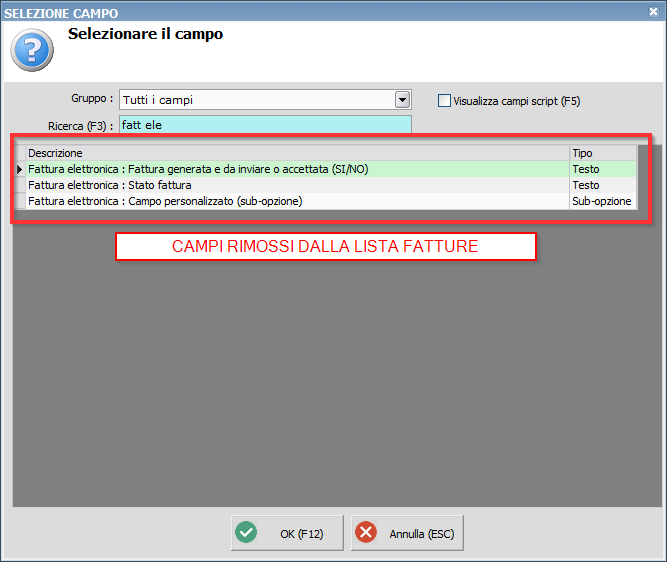
Task: Click the Tipo column header
Action: 603,153
